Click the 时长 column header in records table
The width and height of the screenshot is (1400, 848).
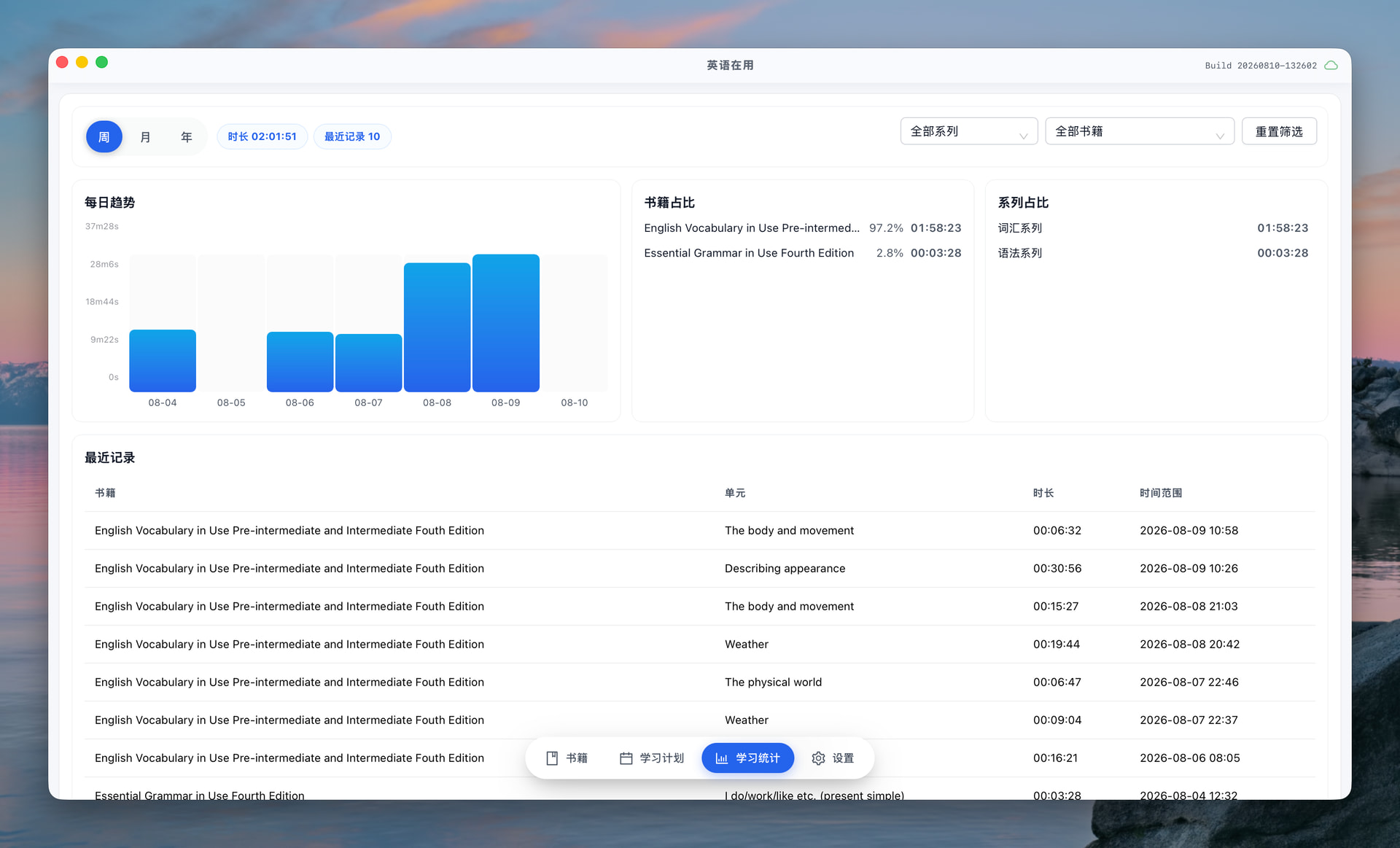1043,493
